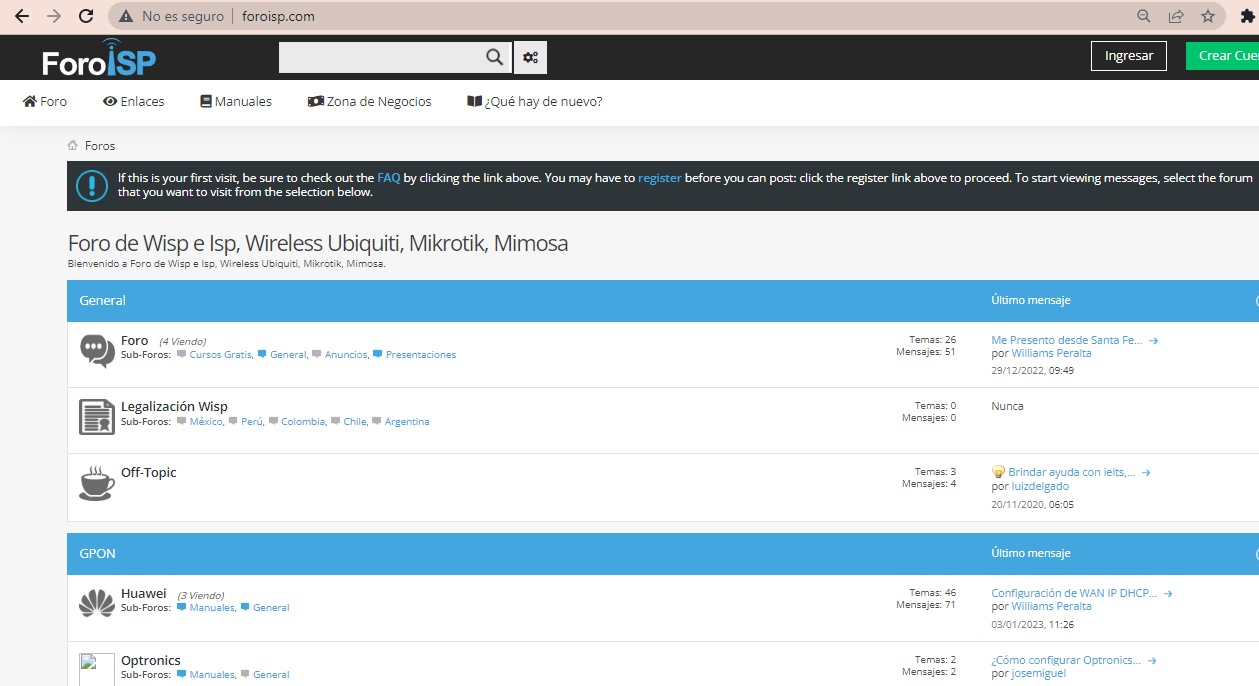Open the Manuales menu item

(x=236, y=101)
